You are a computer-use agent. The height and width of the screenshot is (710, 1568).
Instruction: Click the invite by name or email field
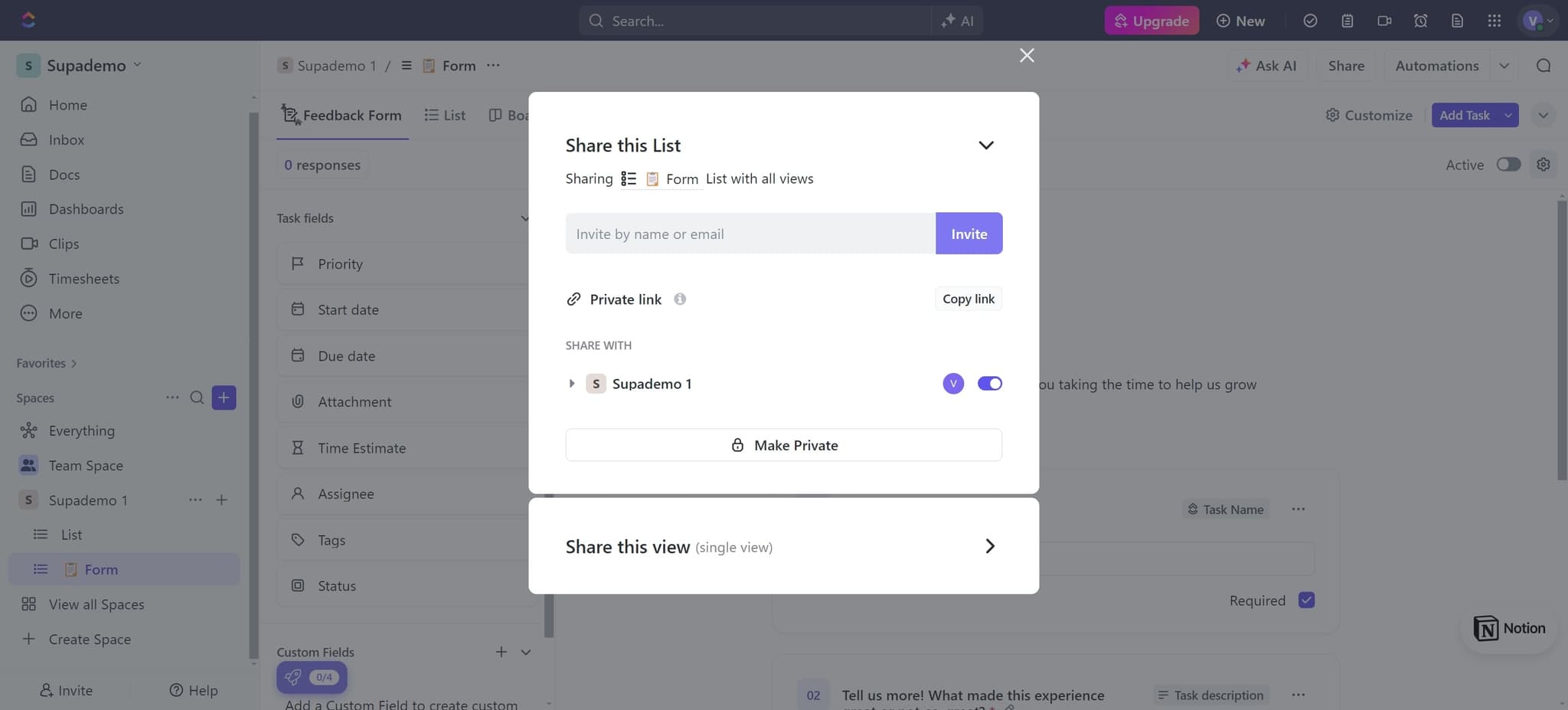[x=749, y=233]
